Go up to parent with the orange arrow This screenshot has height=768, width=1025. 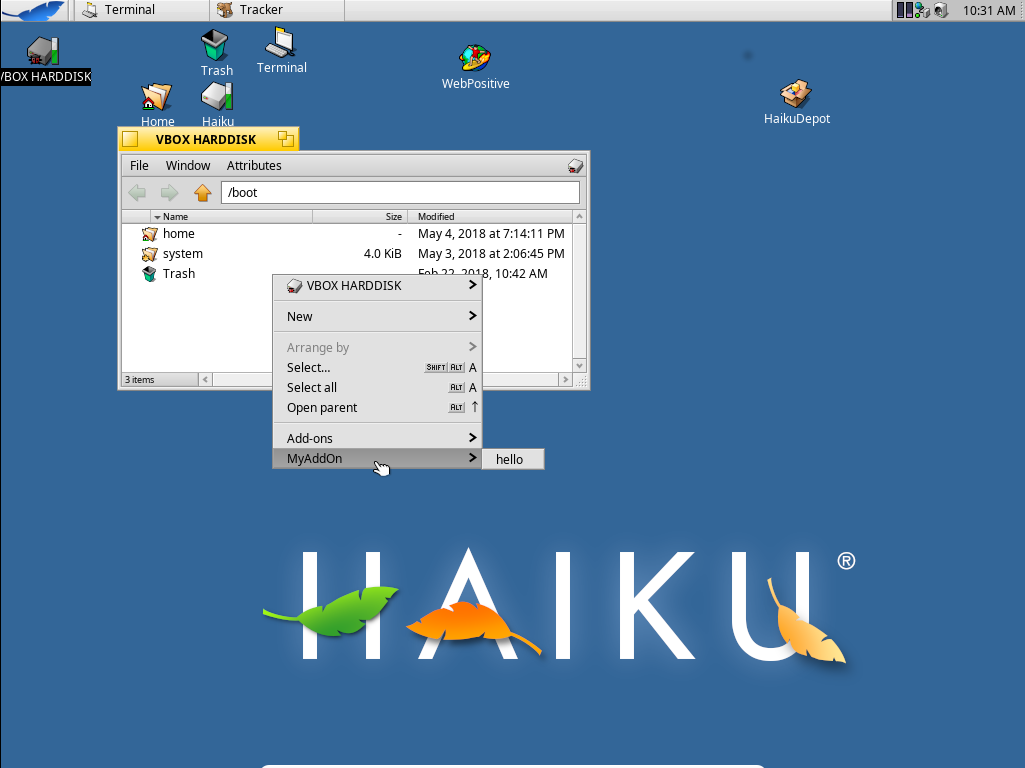(203, 193)
